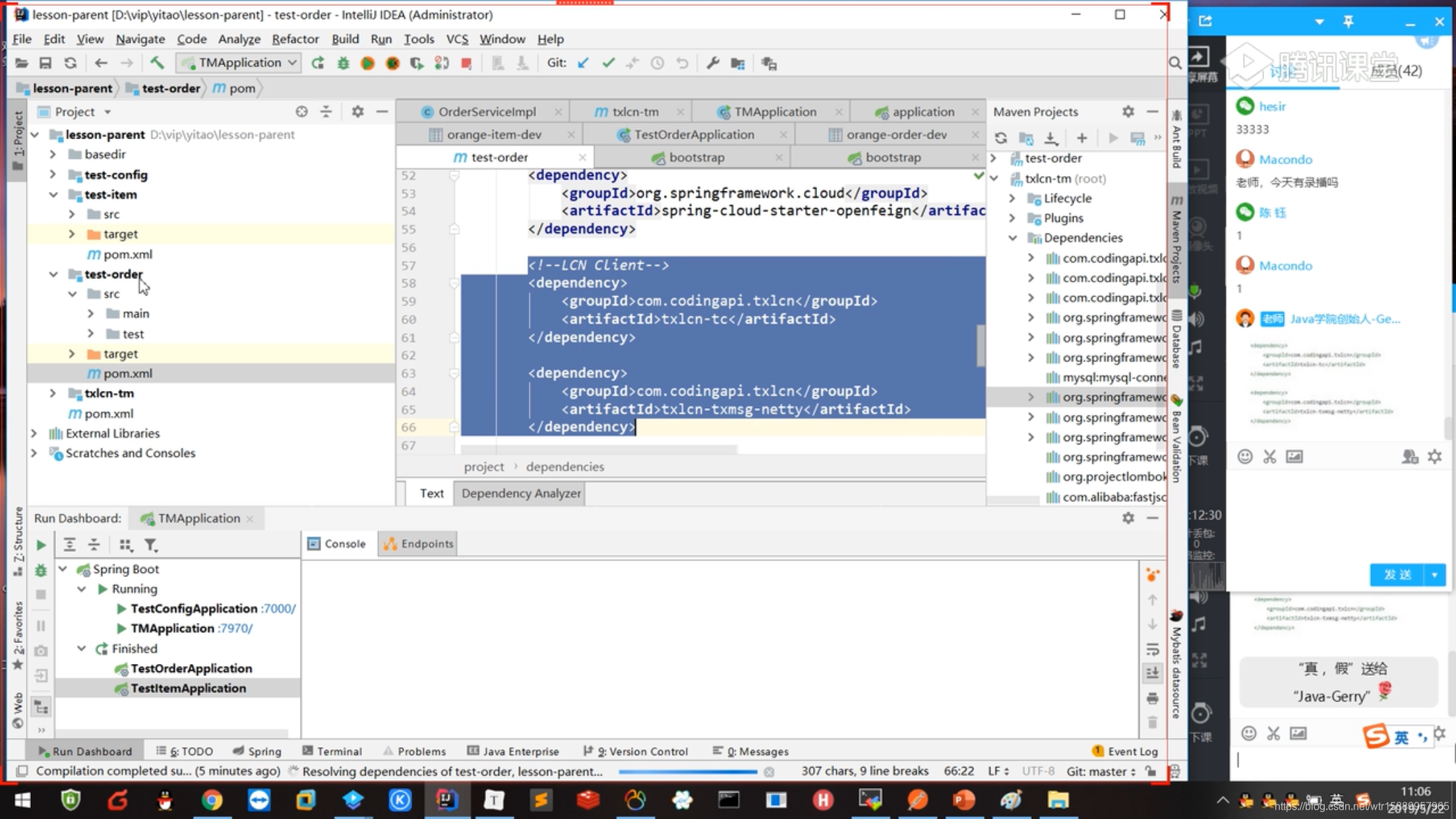
Task: Open the VCS menu
Action: [456, 39]
